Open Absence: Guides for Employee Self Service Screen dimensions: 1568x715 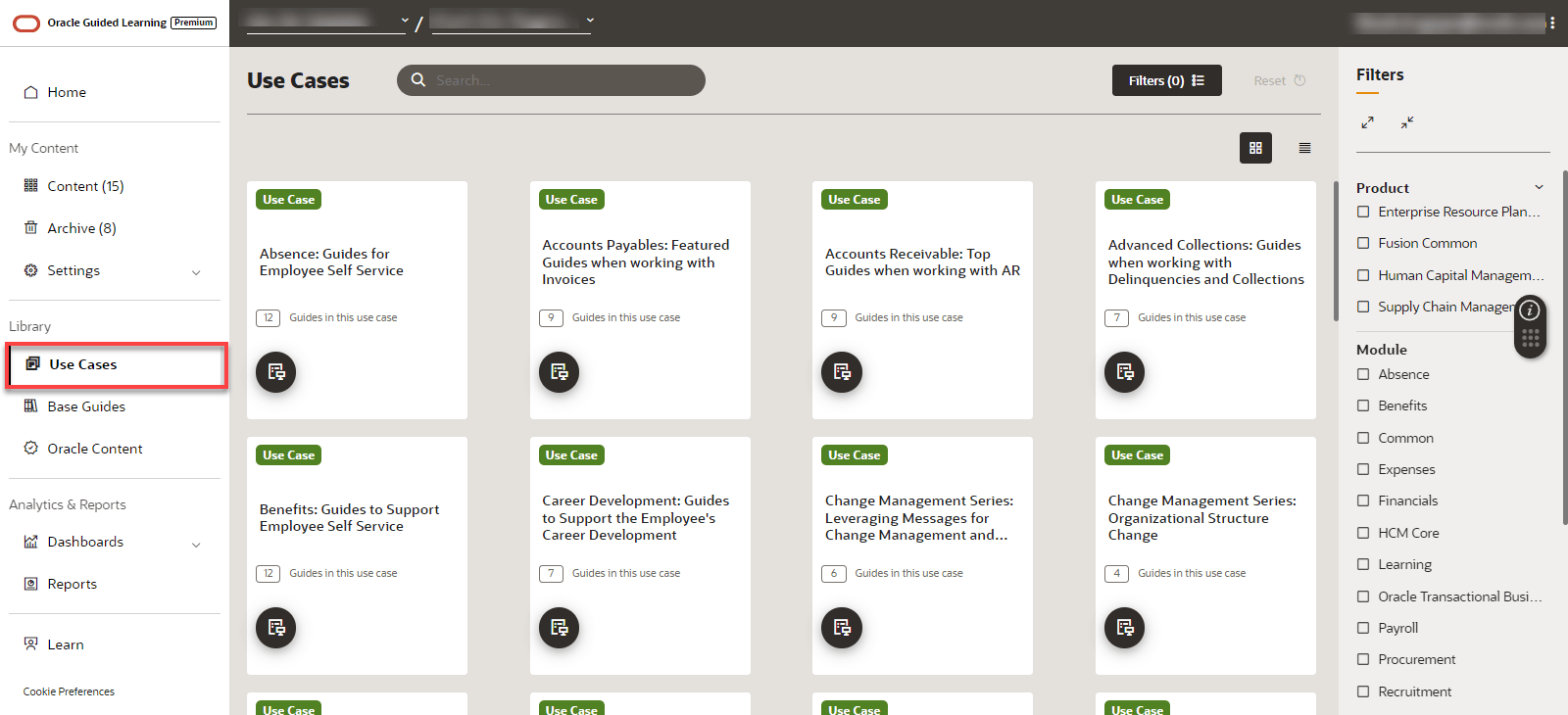331,262
